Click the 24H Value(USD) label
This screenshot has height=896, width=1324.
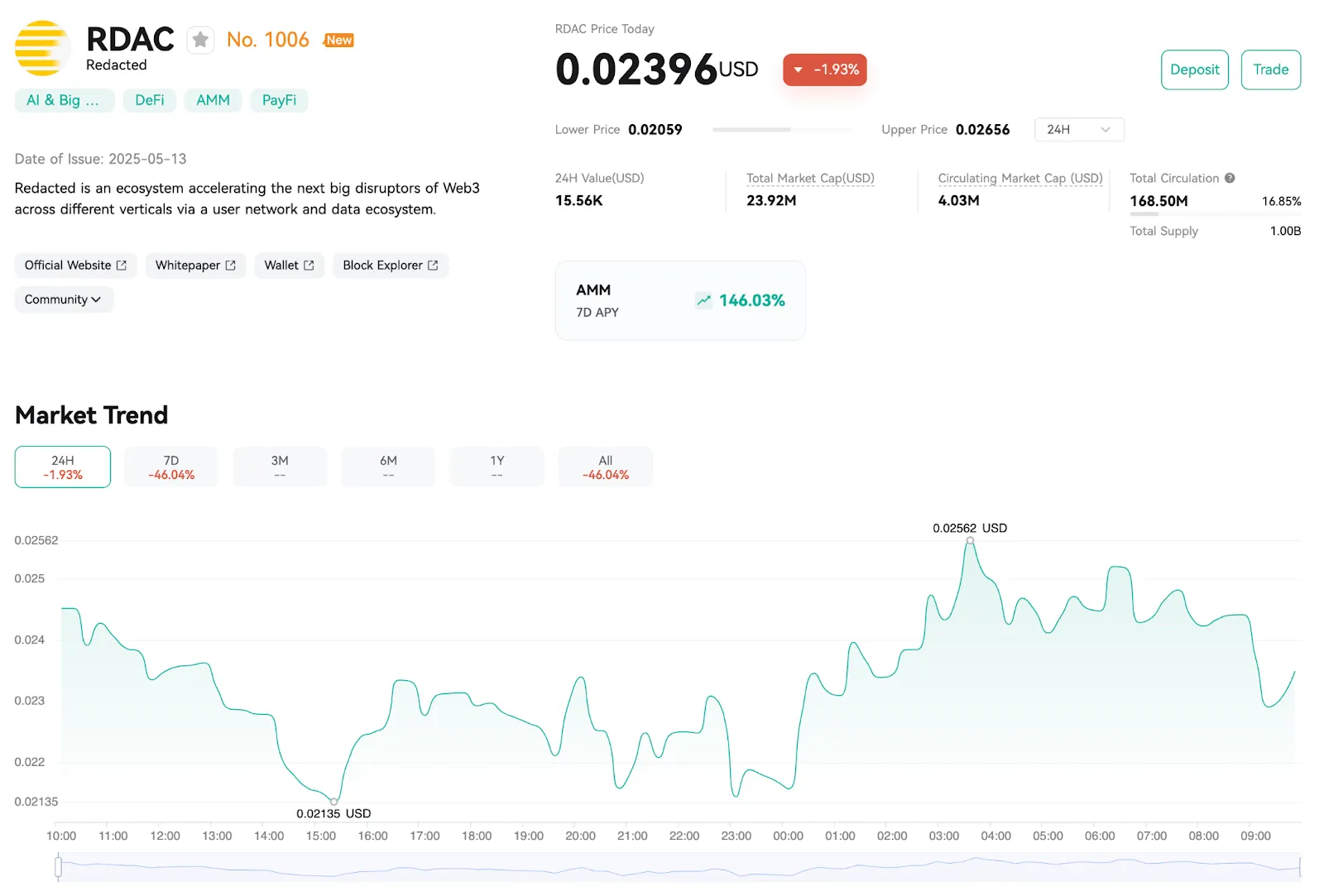coord(599,178)
